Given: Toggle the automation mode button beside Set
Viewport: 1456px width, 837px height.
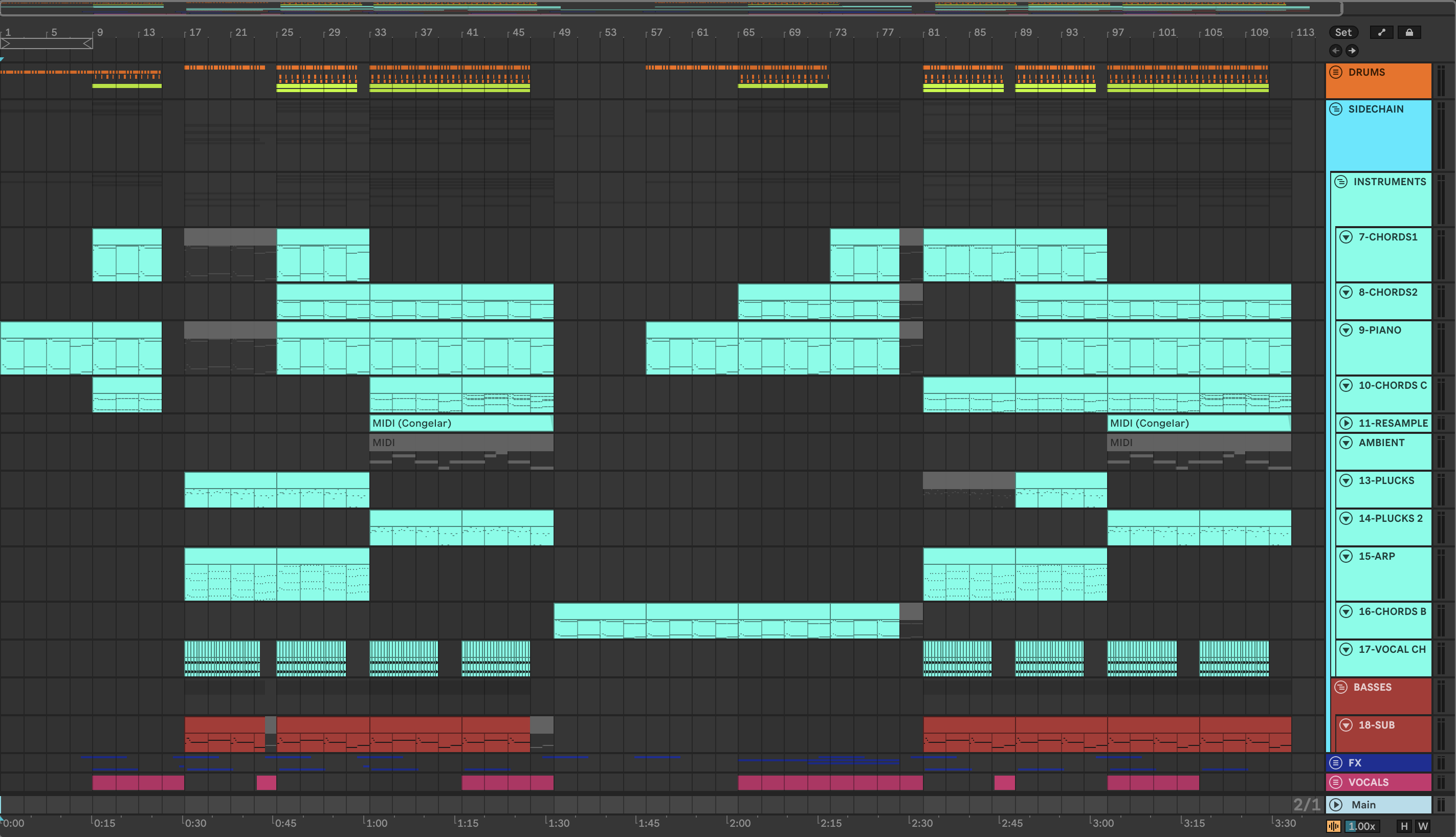Looking at the screenshot, I should coord(1381,32).
